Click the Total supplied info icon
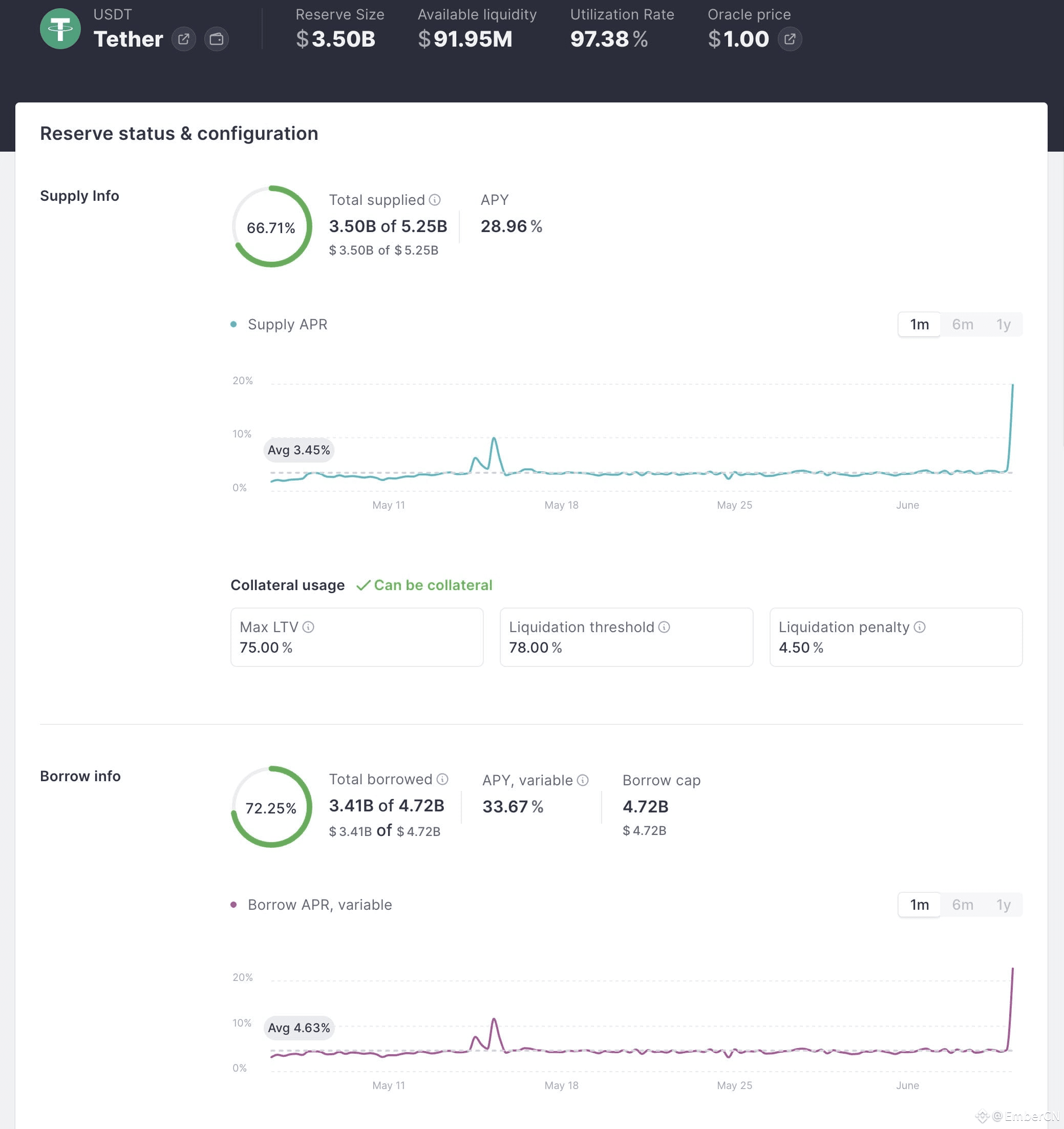 pos(434,200)
